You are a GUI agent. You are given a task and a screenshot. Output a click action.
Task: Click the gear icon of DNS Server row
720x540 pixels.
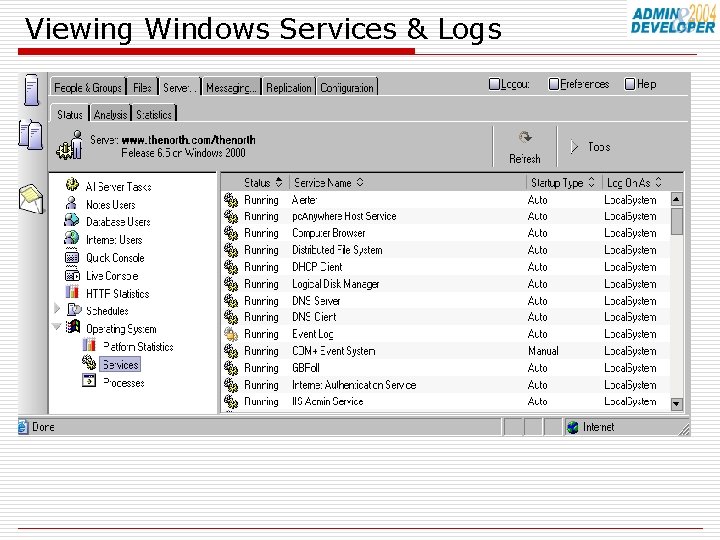pos(231,301)
